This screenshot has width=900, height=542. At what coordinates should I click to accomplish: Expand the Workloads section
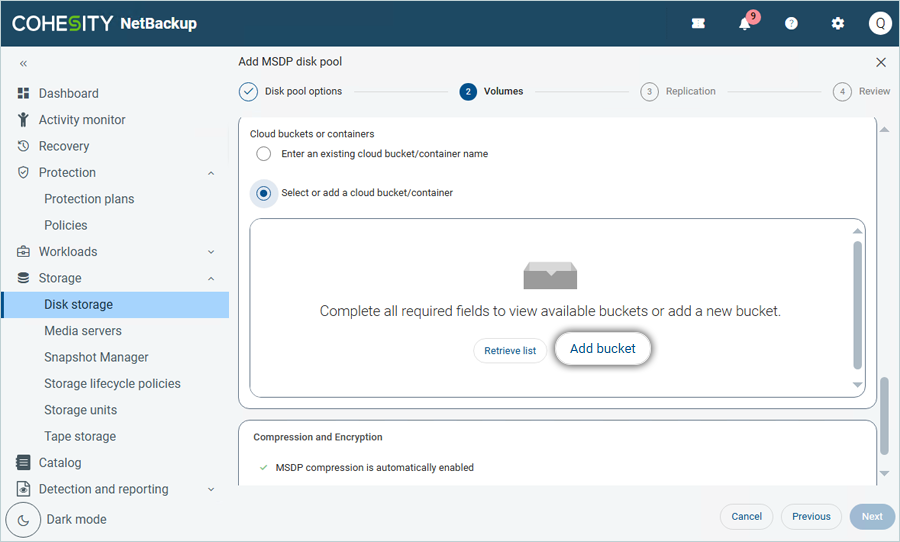pyautogui.click(x=211, y=252)
